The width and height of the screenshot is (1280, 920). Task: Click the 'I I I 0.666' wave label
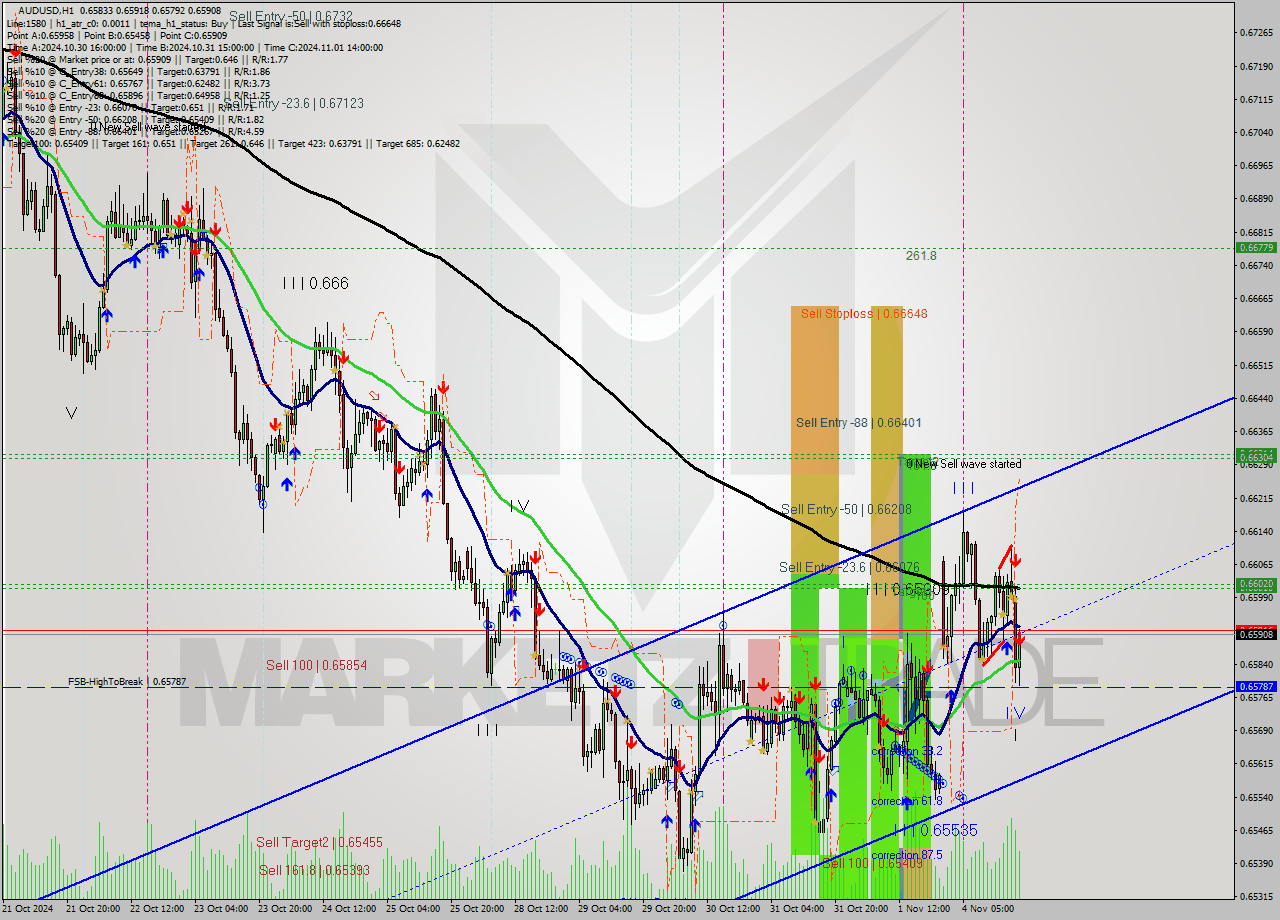coord(315,284)
